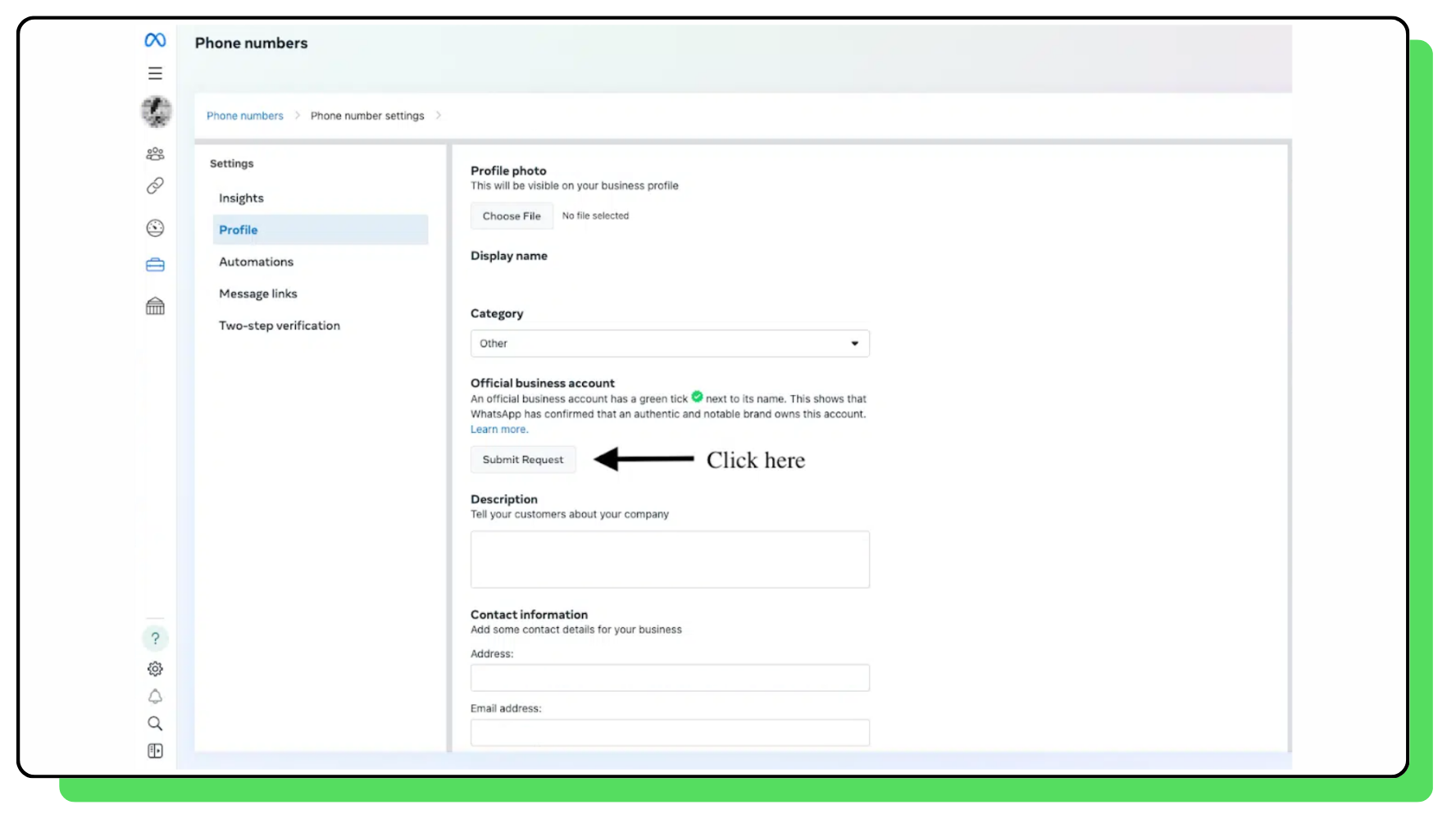Click Phone number settings breadcrumb
1456x823 pixels.
tap(367, 116)
